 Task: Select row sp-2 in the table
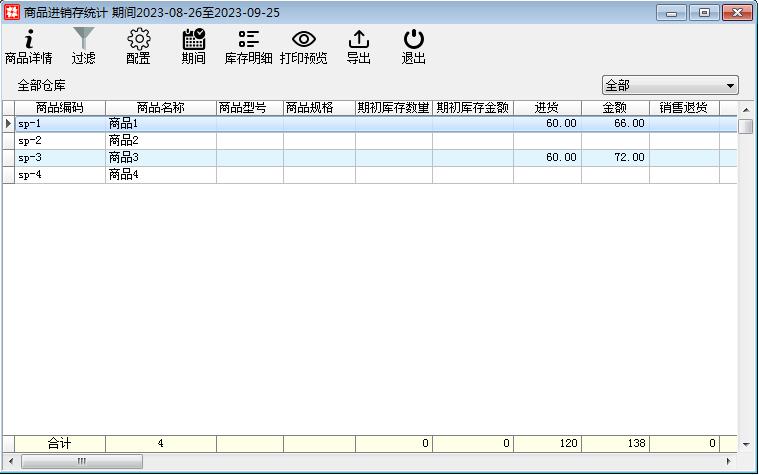pos(60,141)
